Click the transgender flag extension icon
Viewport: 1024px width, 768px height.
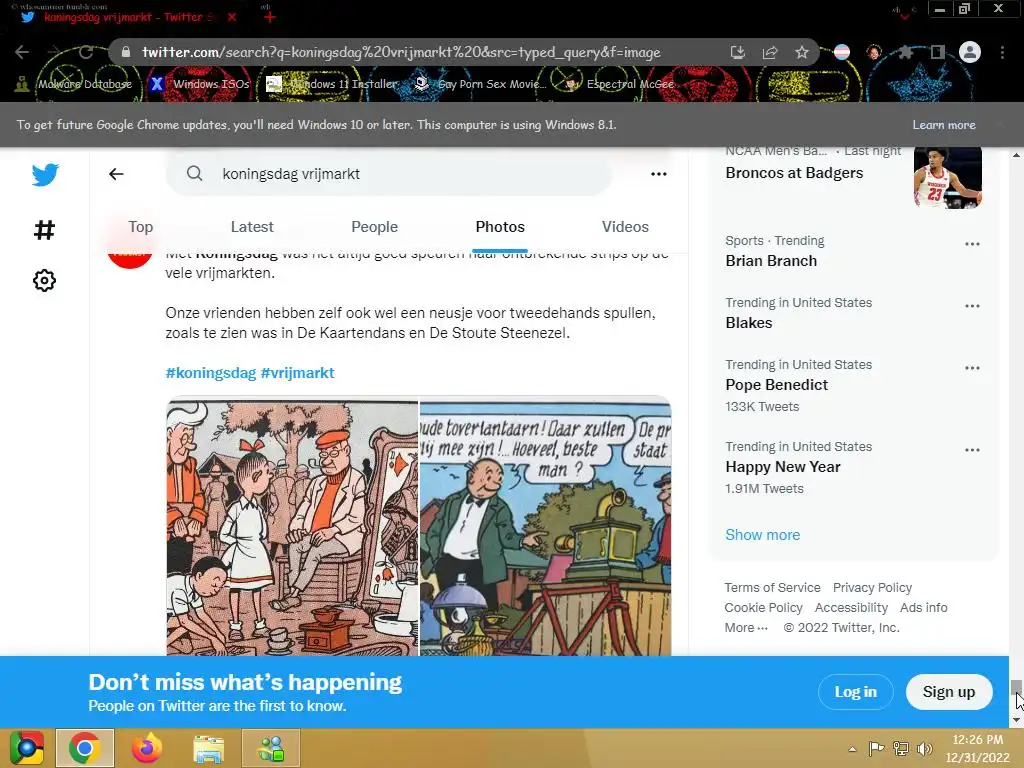pyautogui.click(x=842, y=52)
